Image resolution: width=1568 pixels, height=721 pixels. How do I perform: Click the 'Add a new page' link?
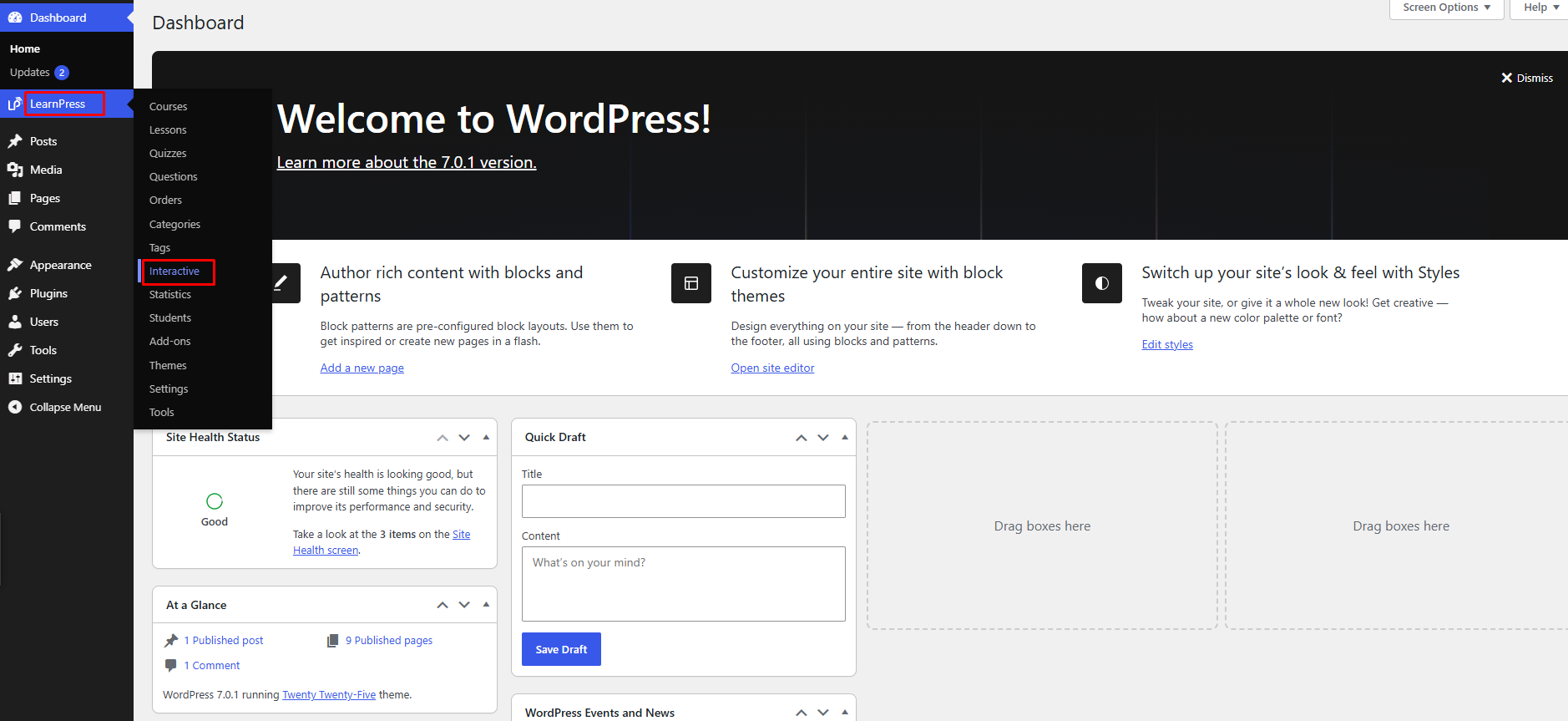pos(362,368)
